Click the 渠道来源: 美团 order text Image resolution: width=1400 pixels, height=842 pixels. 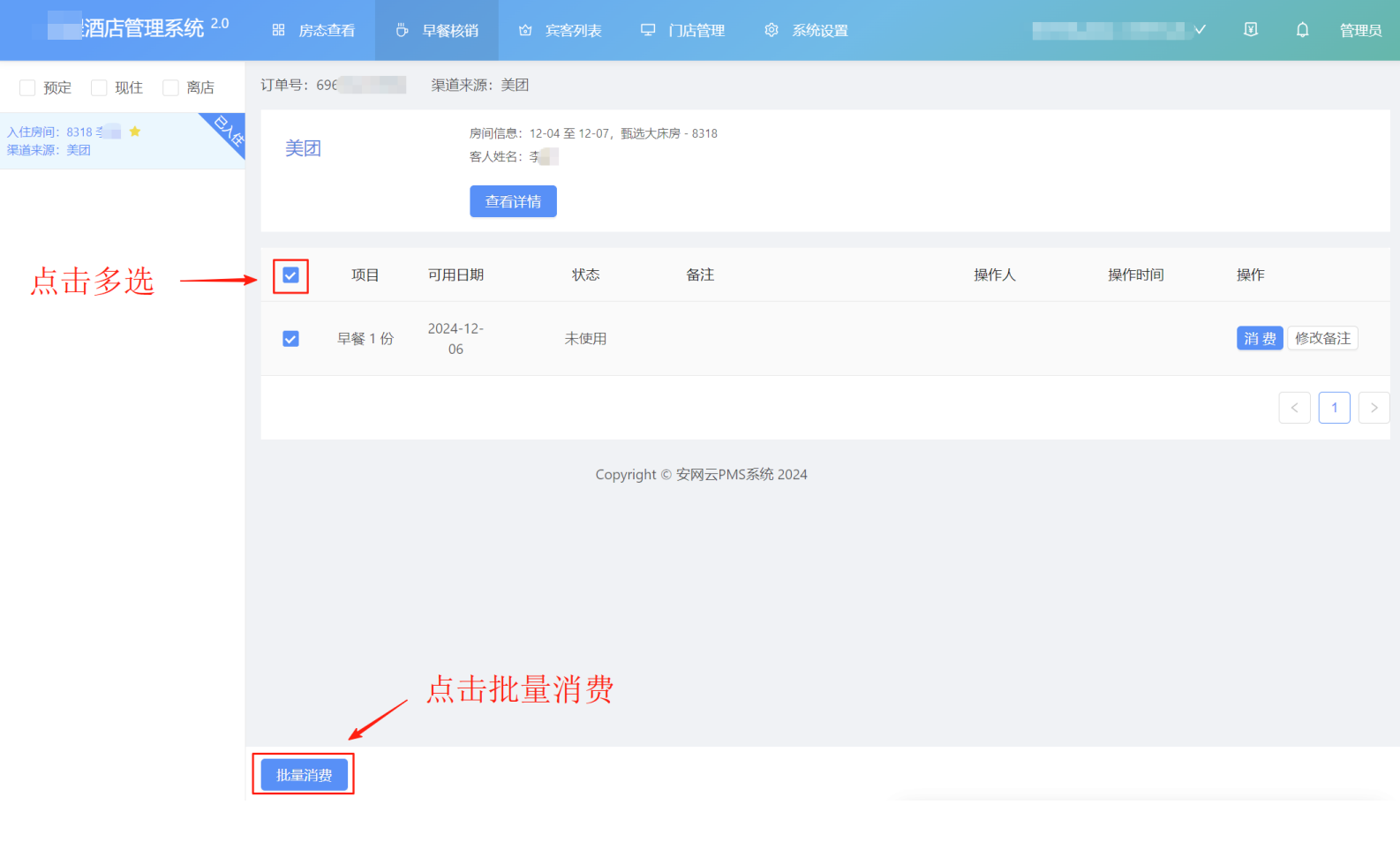[x=480, y=85]
